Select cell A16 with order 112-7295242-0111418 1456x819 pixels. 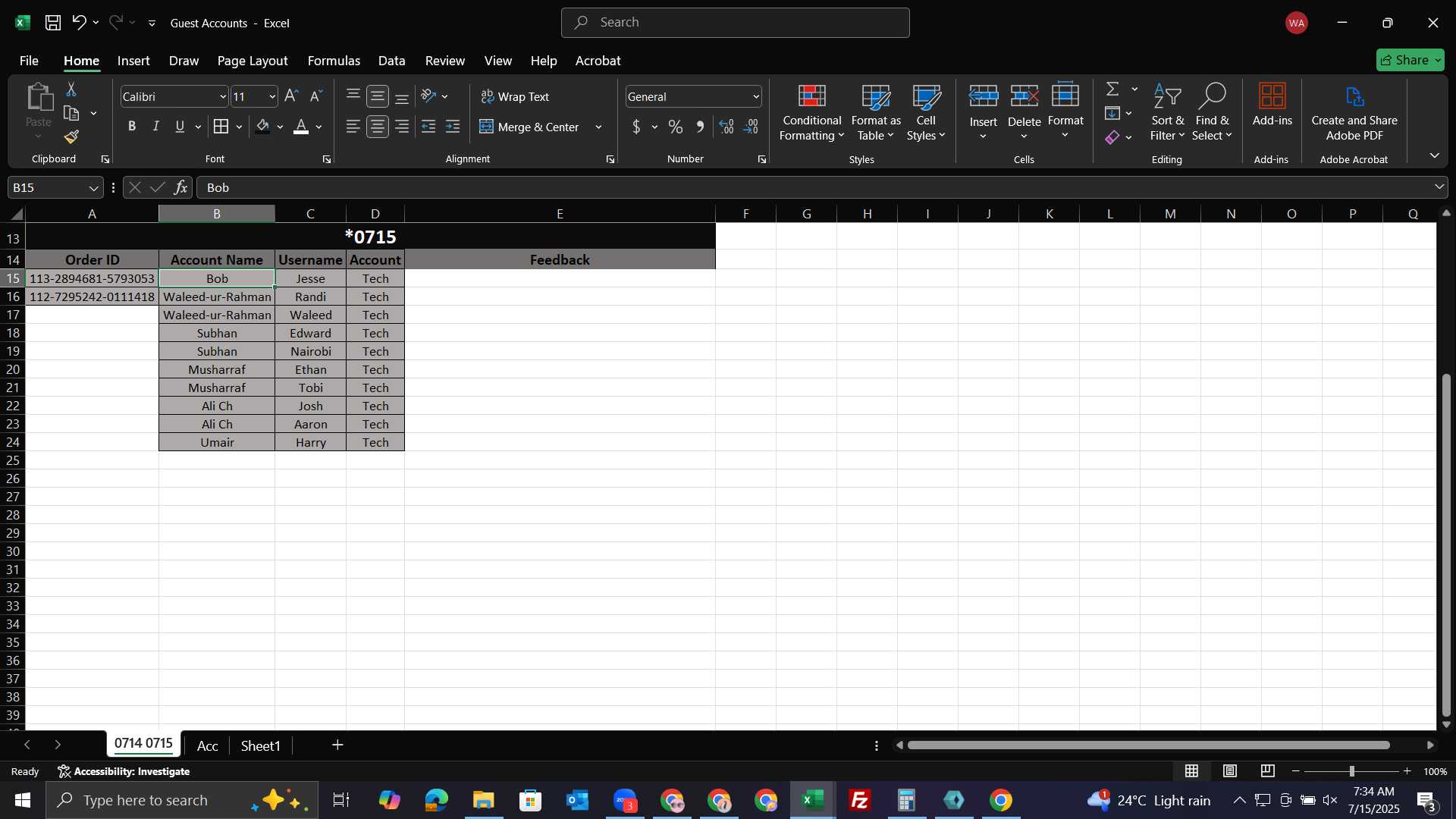(x=92, y=297)
